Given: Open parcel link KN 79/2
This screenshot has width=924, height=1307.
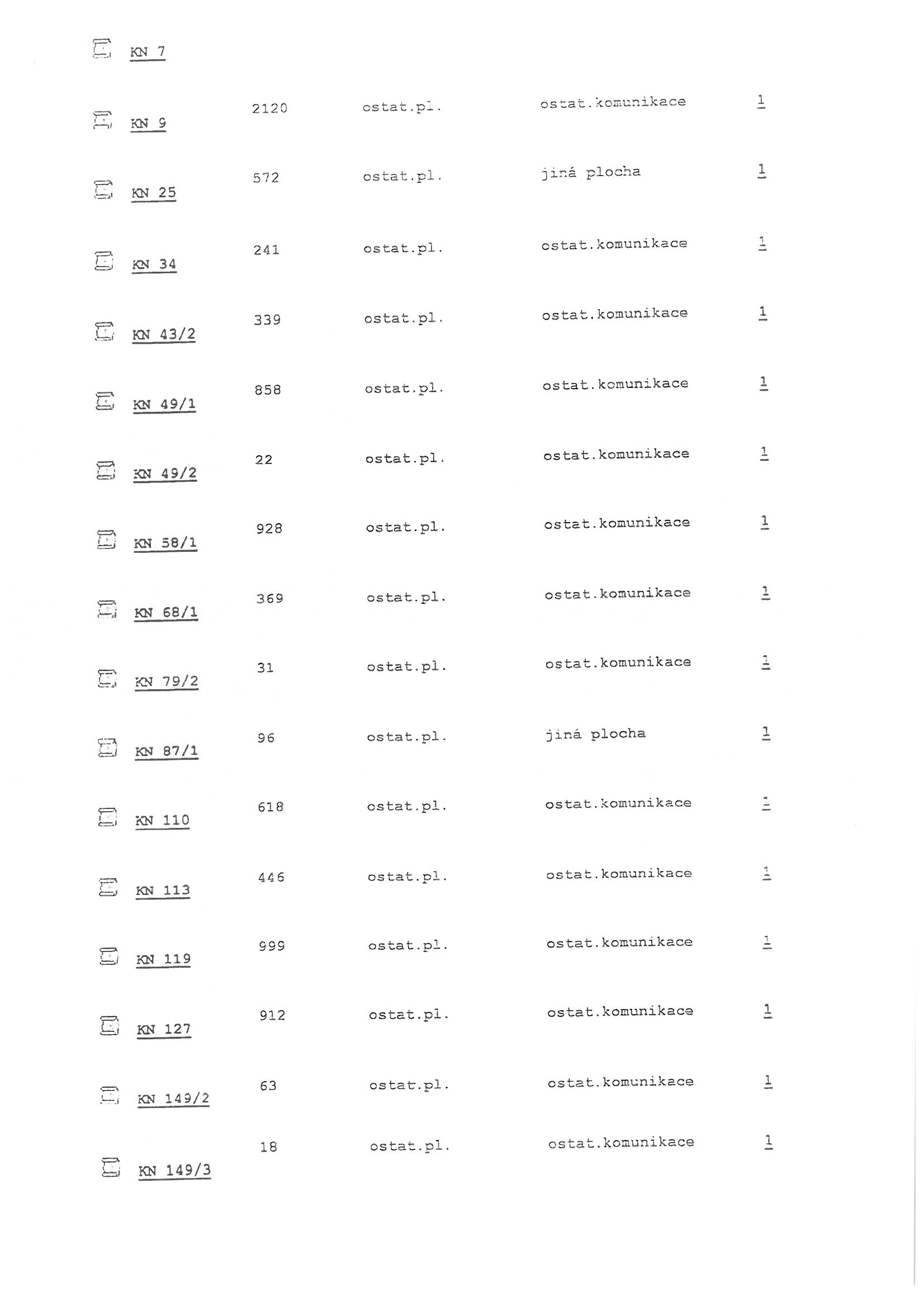Looking at the screenshot, I should (167, 682).
